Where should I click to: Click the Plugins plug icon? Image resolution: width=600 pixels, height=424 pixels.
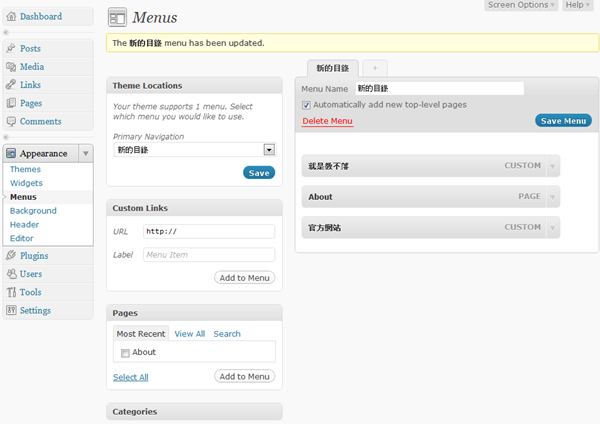[x=11, y=256]
